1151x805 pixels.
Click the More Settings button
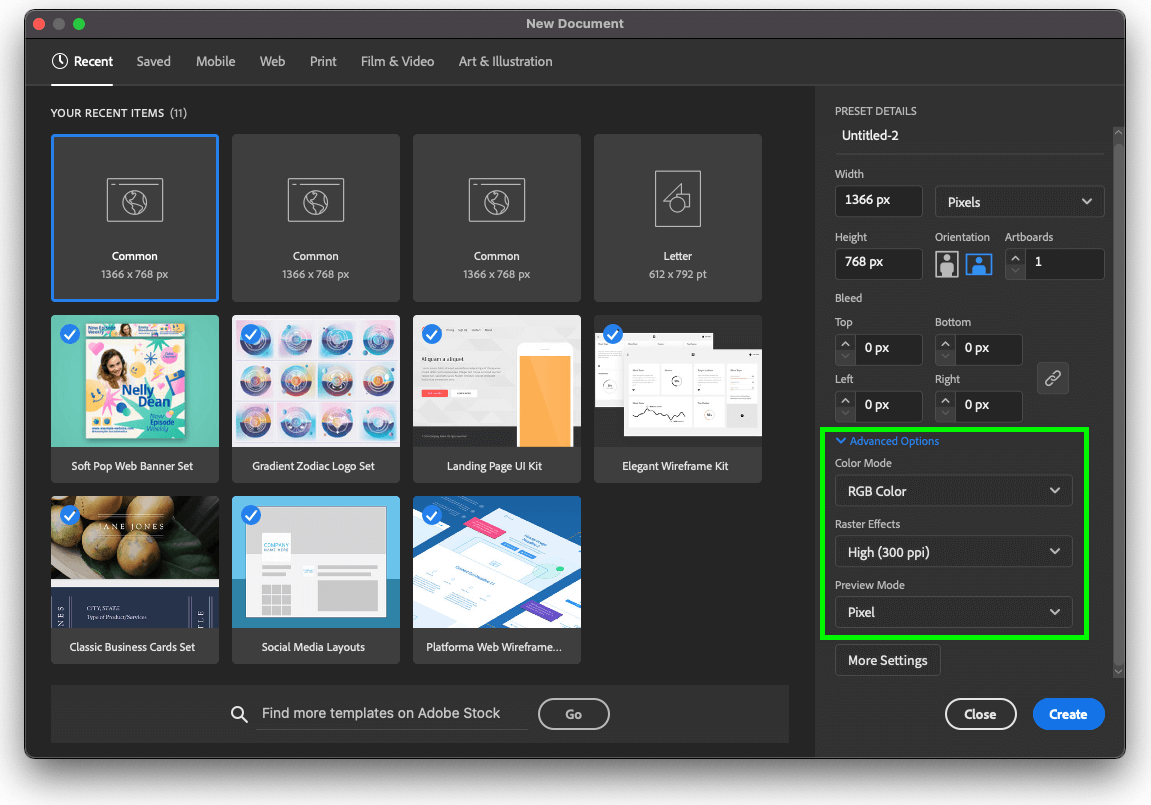click(x=887, y=660)
